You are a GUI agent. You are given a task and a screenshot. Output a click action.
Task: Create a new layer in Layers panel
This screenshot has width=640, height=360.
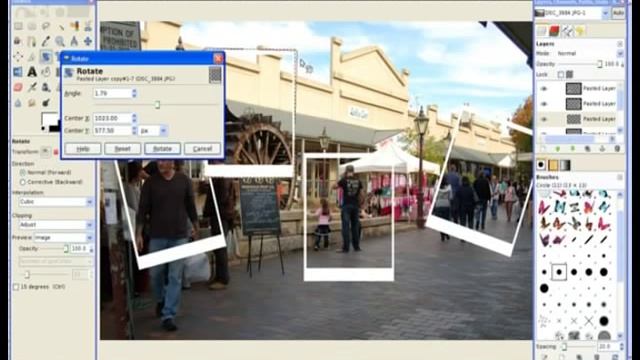(543, 149)
